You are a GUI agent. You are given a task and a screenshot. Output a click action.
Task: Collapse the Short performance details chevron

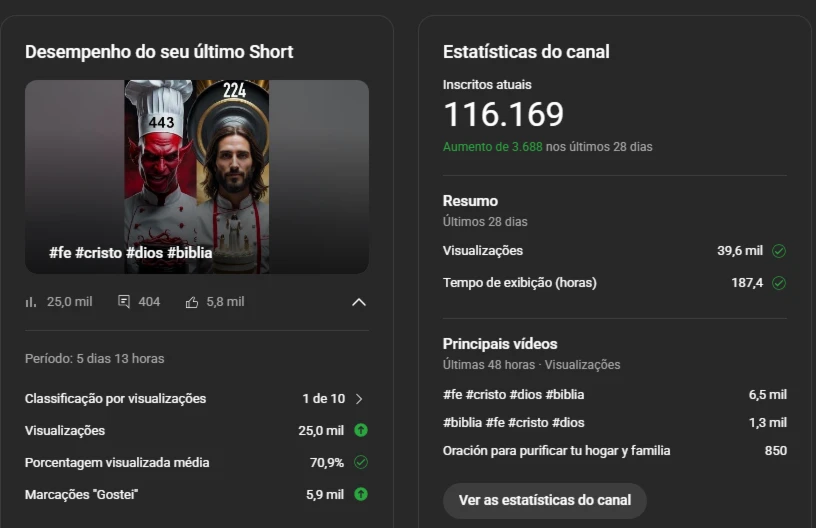click(359, 302)
